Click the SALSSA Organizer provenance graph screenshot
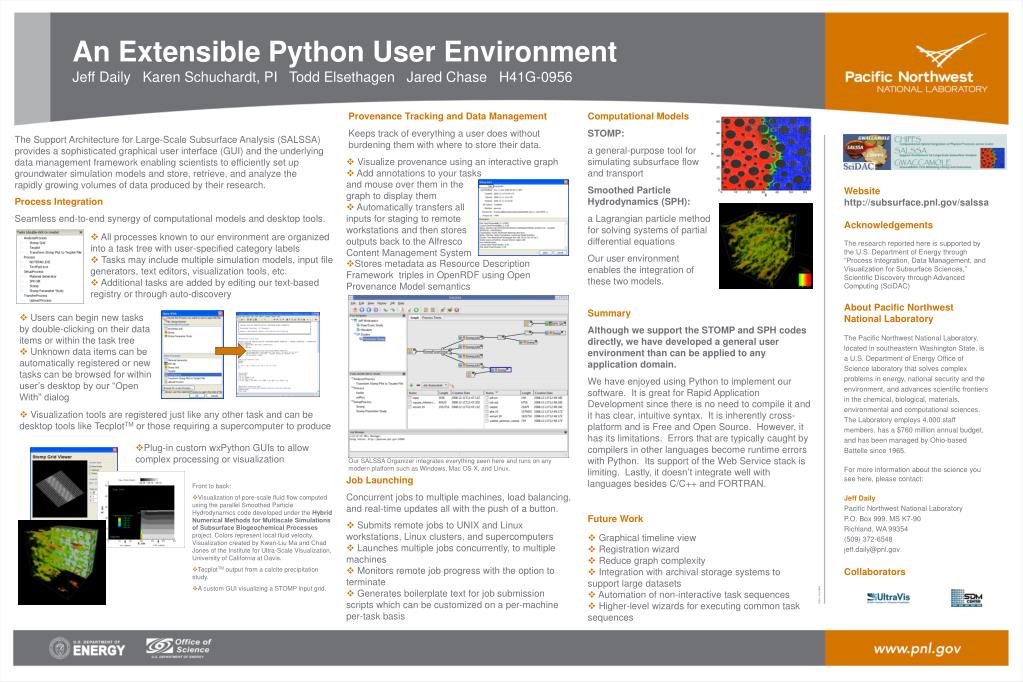1023x682 pixels. (x=459, y=375)
